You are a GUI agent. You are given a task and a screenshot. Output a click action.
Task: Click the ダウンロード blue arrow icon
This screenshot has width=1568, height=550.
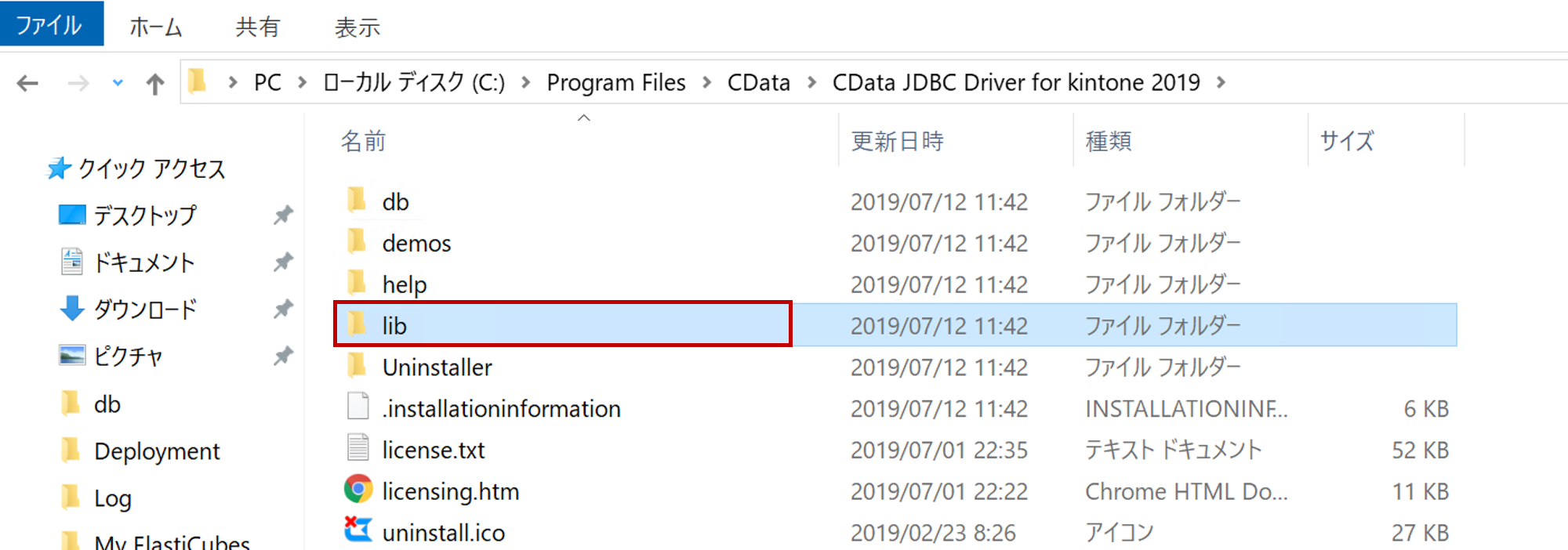point(71,308)
